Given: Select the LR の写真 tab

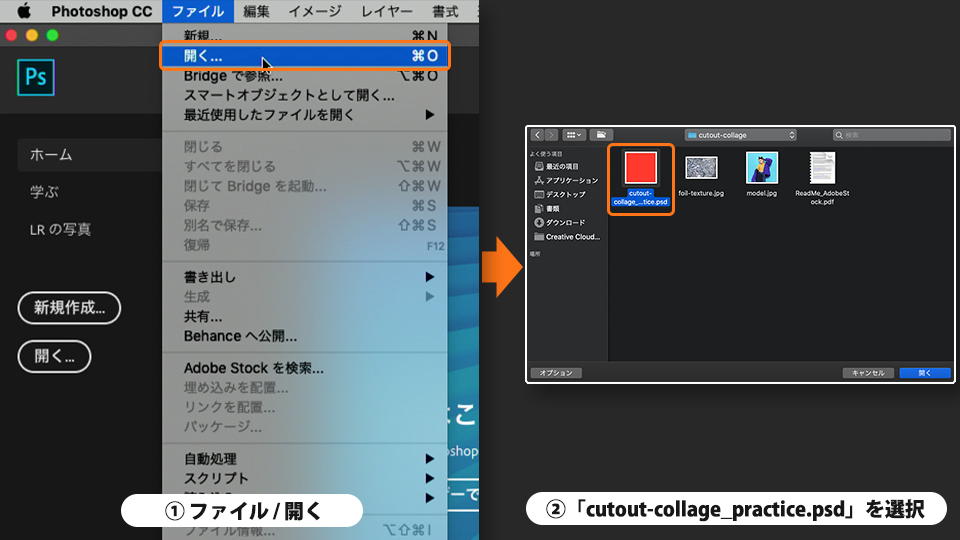Looking at the screenshot, I should 60,230.
